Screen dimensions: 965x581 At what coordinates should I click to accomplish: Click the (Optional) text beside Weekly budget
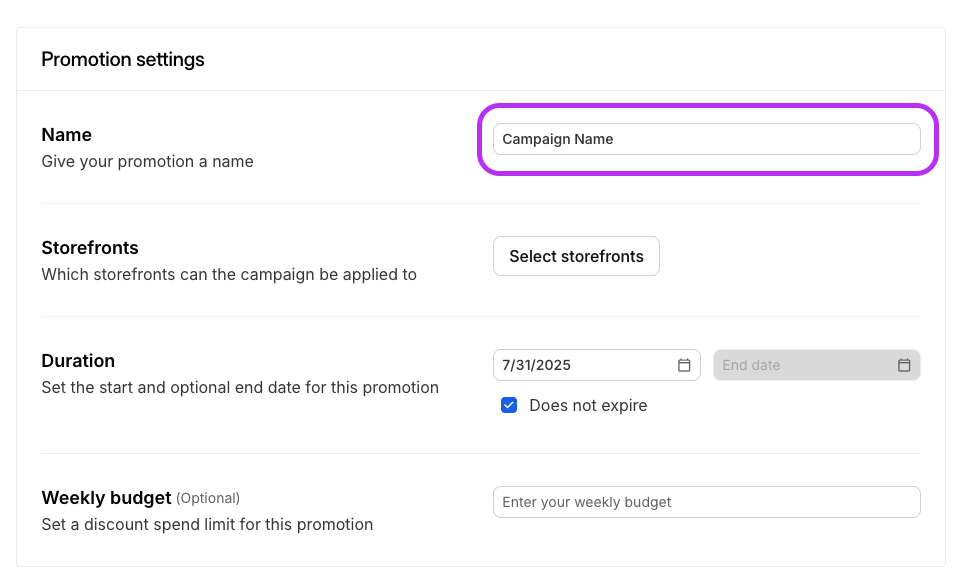tap(208, 498)
